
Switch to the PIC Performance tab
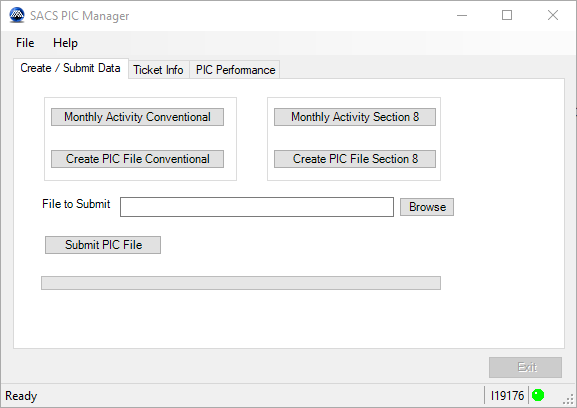pos(235,70)
